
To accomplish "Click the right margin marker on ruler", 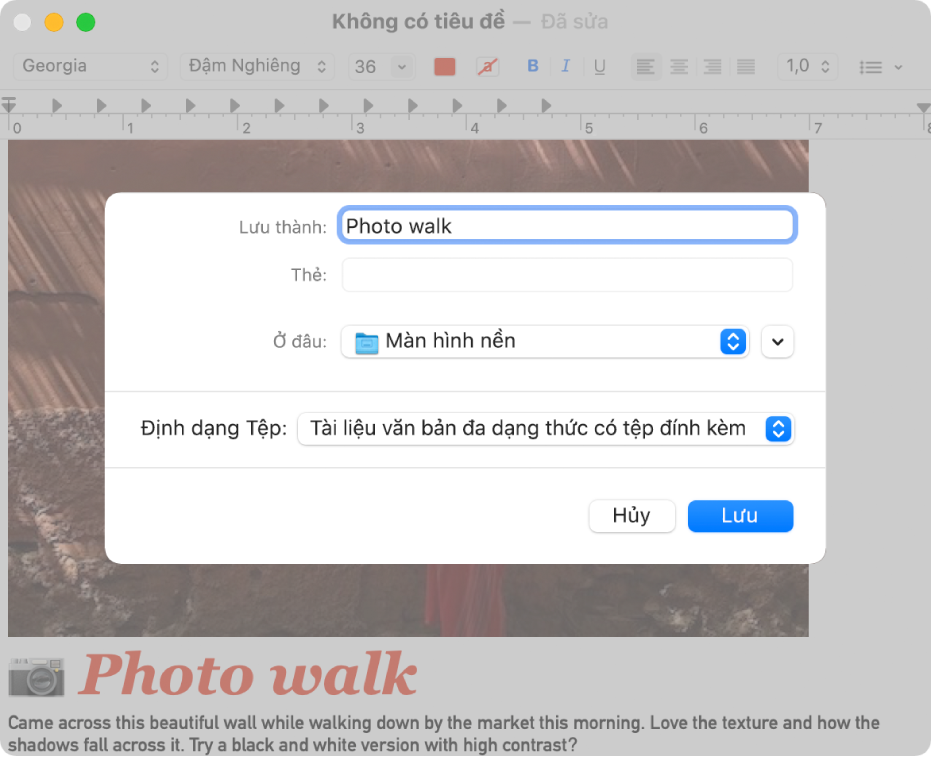I will pos(923,107).
